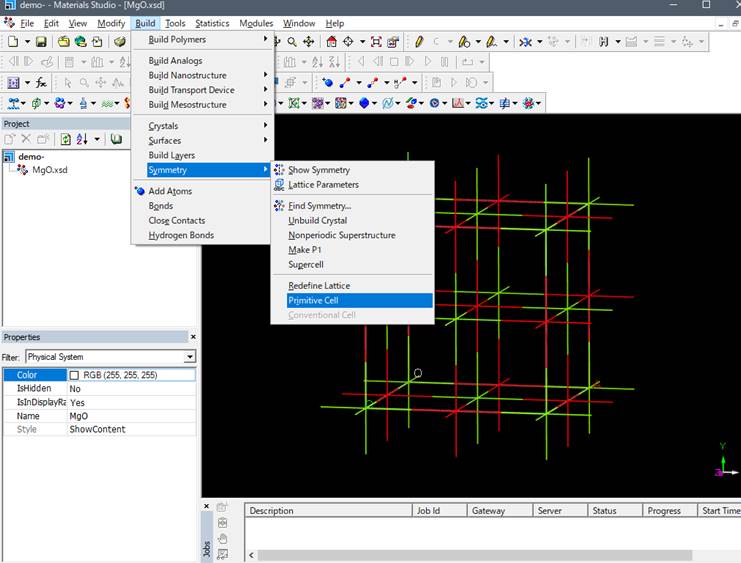Click the Status column header
The image size is (741, 563).
(x=615, y=511)
